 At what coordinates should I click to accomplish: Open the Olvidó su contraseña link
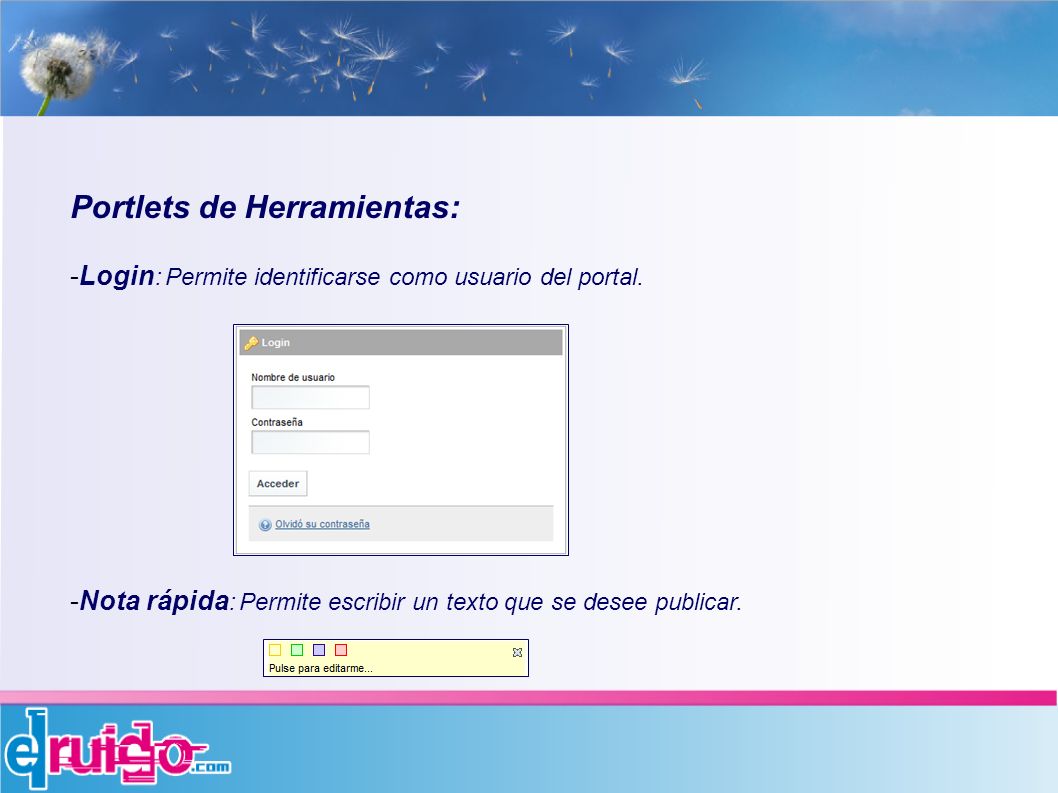(322, 524)
